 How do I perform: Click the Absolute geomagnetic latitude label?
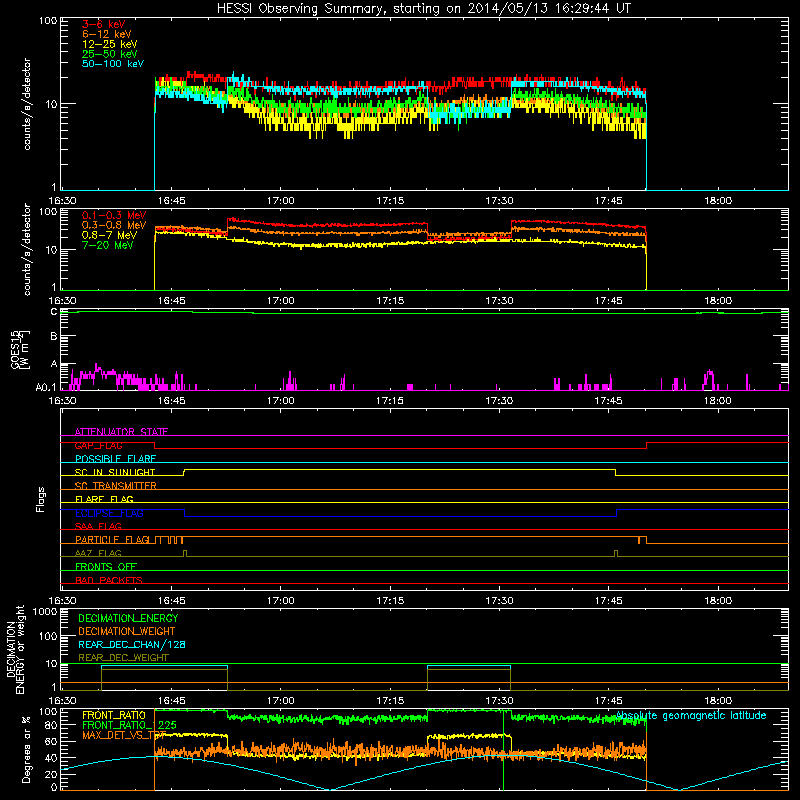coord(691,716)
